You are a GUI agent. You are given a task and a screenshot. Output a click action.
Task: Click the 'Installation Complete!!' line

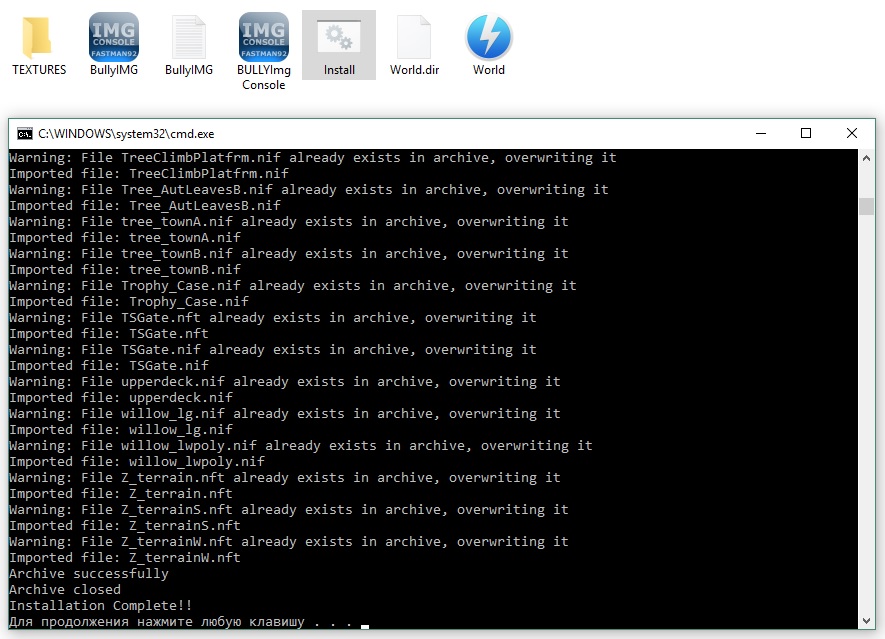[100, 606]
